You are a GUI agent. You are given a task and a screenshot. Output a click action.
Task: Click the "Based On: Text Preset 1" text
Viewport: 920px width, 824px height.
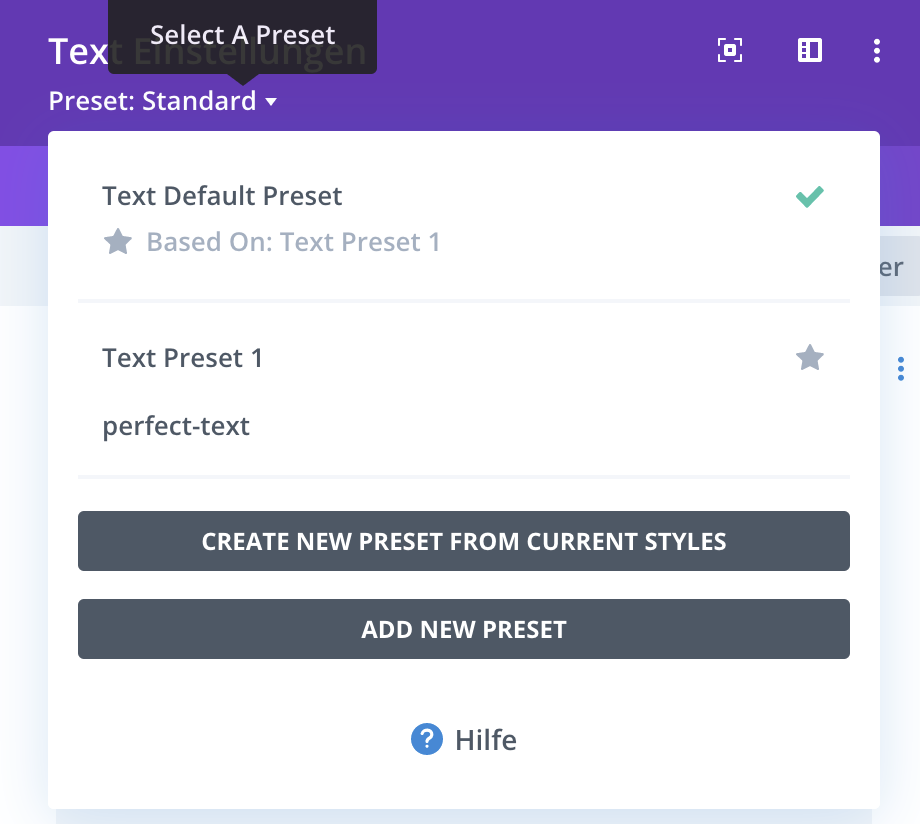[x=293, y=242]
